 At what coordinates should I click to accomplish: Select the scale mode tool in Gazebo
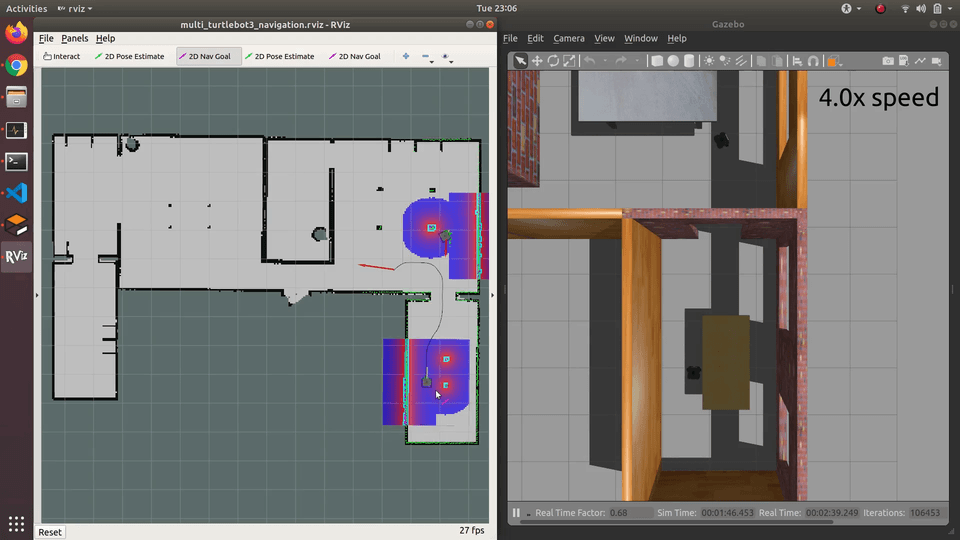[x=569, y=61]
